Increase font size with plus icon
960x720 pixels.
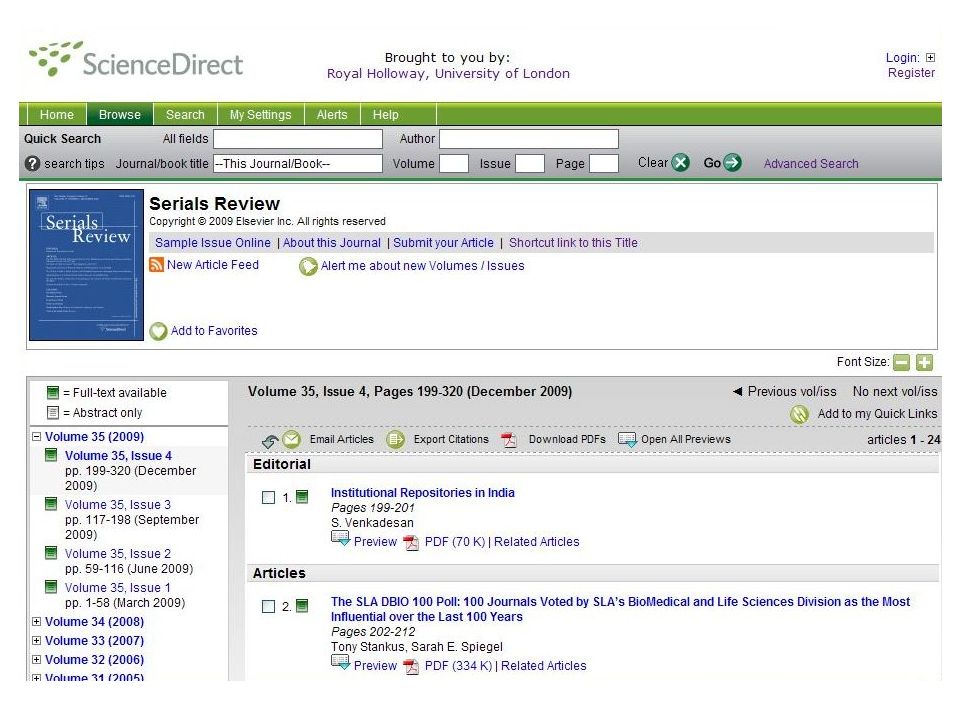tap(924, 362)
